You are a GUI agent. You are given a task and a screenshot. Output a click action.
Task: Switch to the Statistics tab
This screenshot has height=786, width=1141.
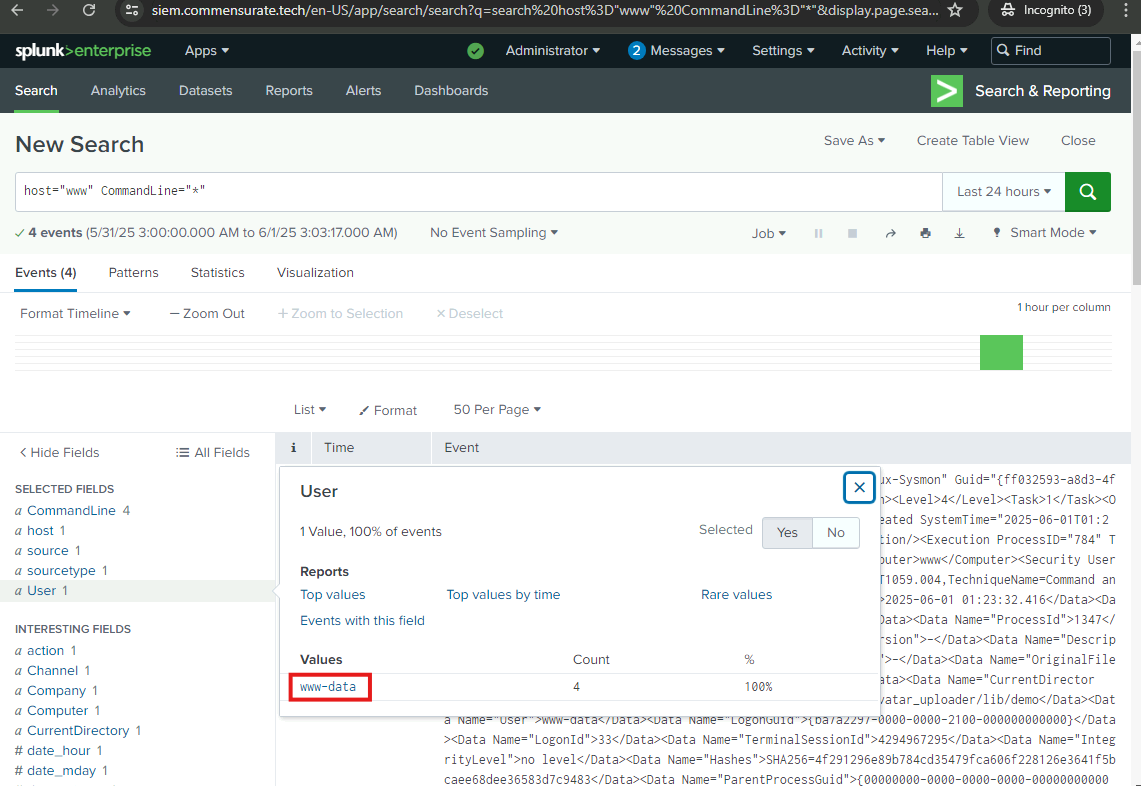(217, 272)
